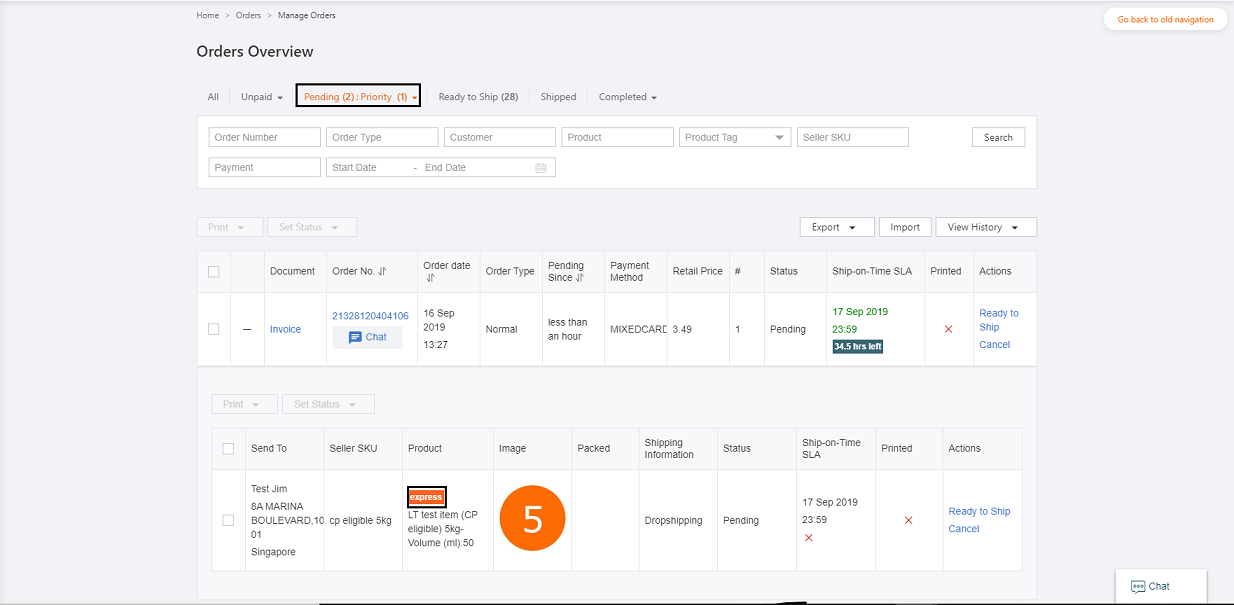Click the calendar icon in date range field
Screen dimensions: 1234x605
[x=541, y=168]
